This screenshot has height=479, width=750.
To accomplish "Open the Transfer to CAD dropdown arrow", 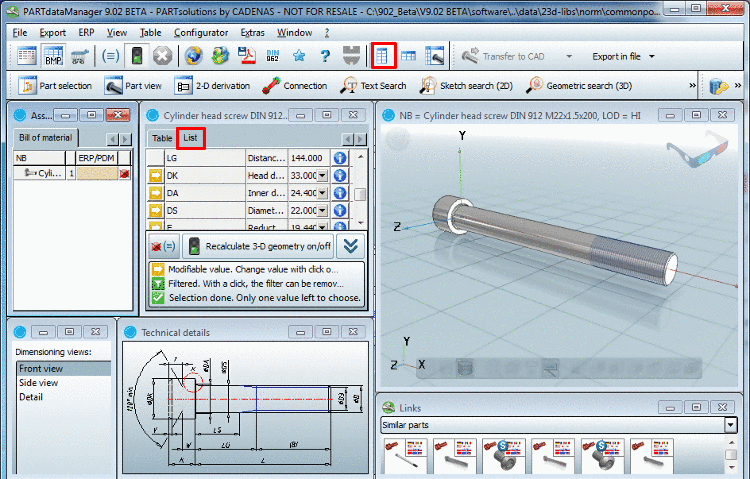I will coord(569,56).
